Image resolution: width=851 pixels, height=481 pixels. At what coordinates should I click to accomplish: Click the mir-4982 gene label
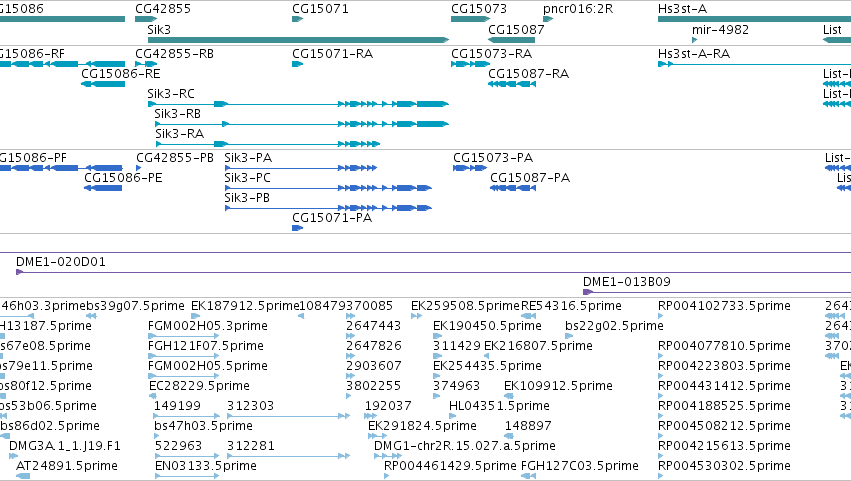pos(720,29)
